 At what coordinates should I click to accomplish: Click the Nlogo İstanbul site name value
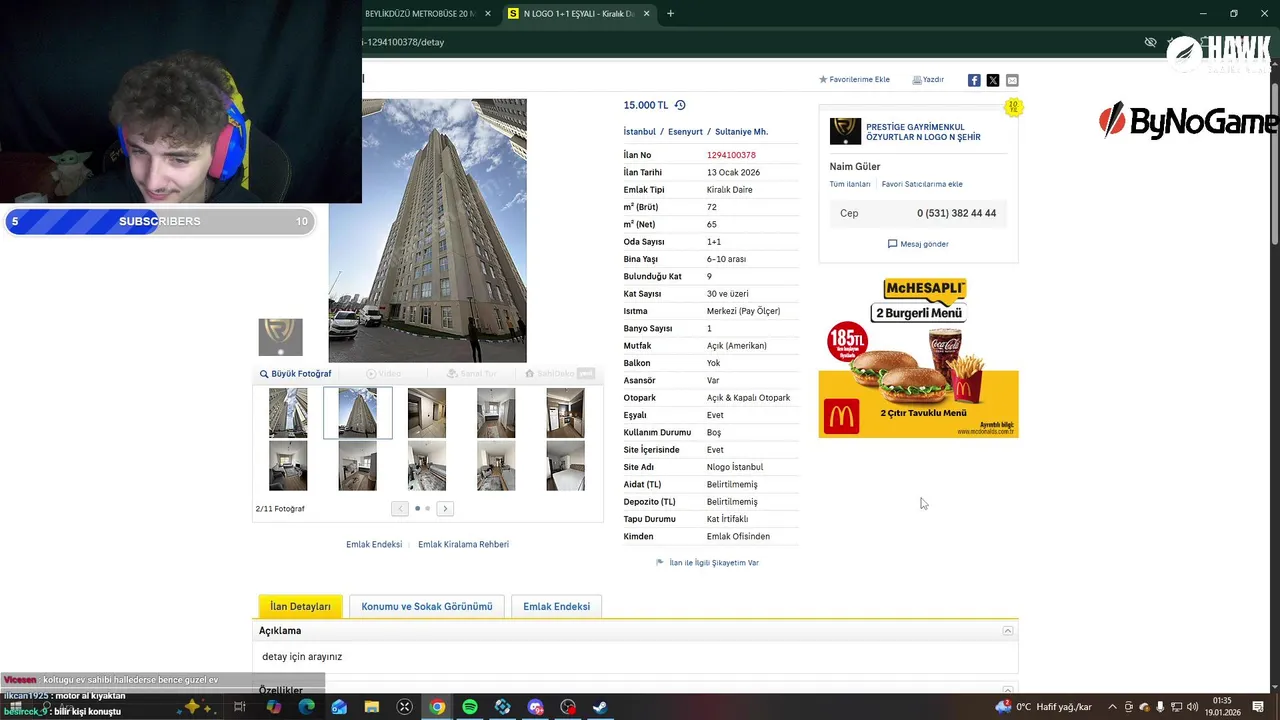735,467
